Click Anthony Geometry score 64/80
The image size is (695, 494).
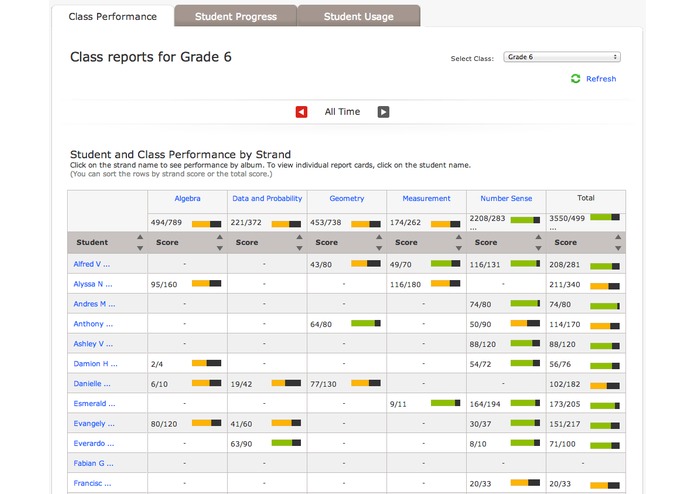point(321,324)
